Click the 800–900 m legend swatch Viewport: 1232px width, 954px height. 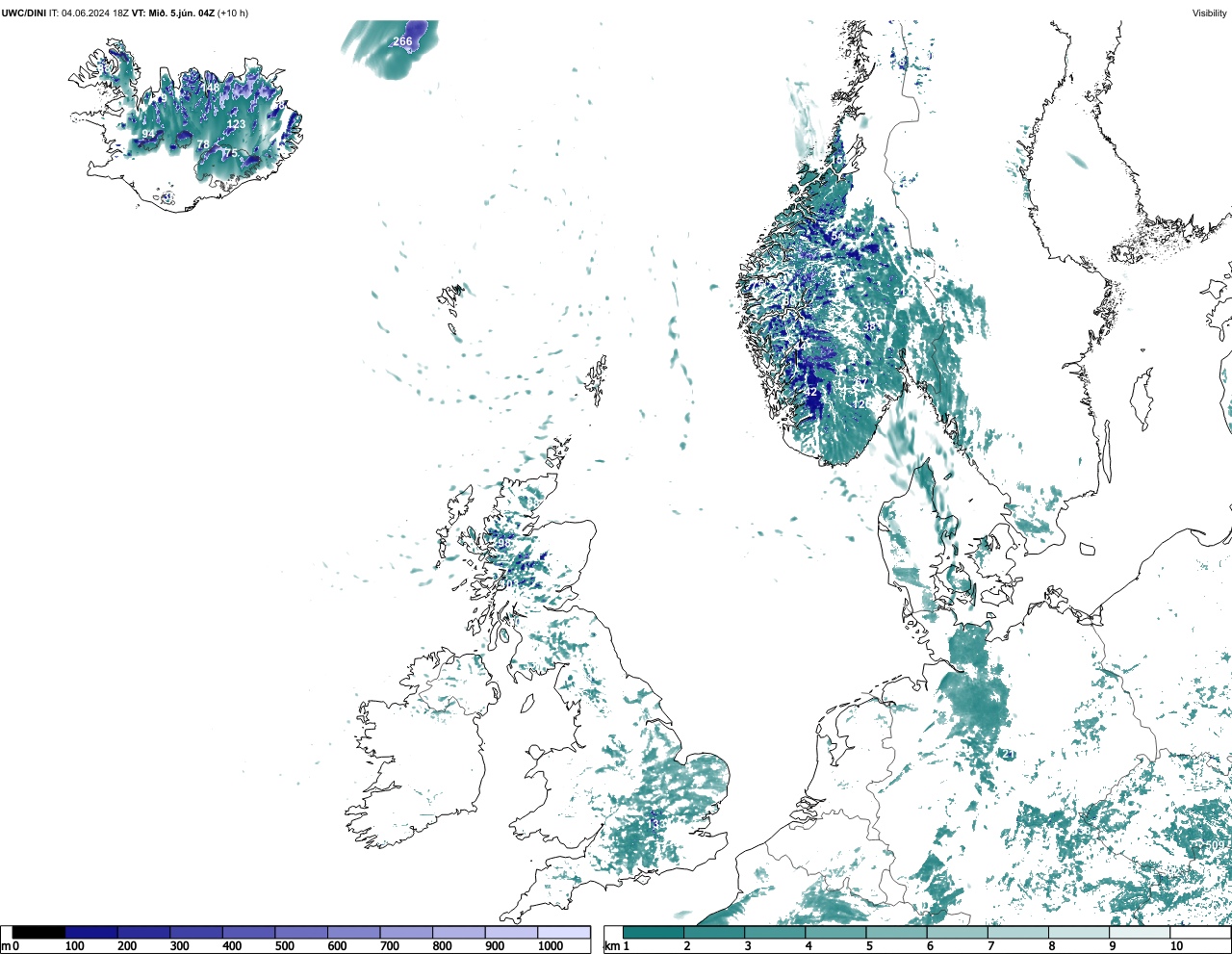click(x=458, y=932)
